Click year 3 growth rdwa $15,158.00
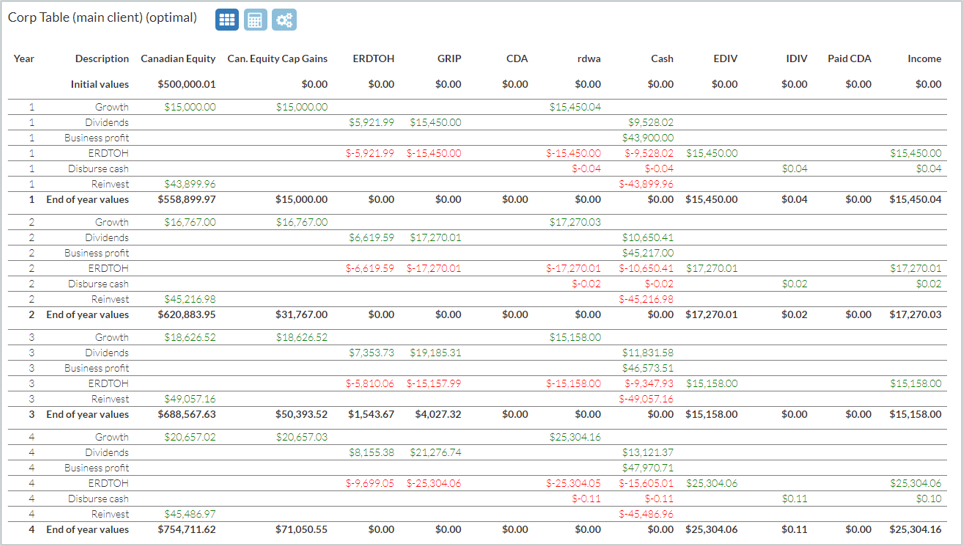 575,338
